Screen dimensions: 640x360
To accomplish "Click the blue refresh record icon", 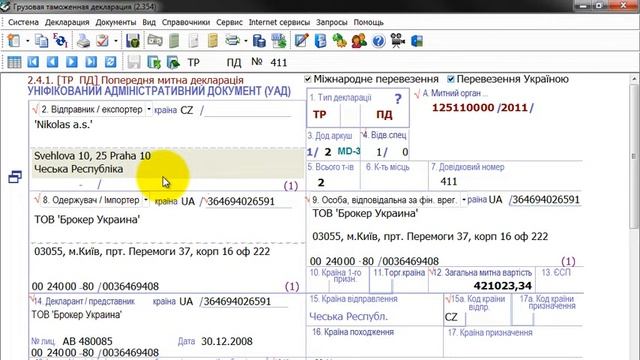I will click(110, 62).
